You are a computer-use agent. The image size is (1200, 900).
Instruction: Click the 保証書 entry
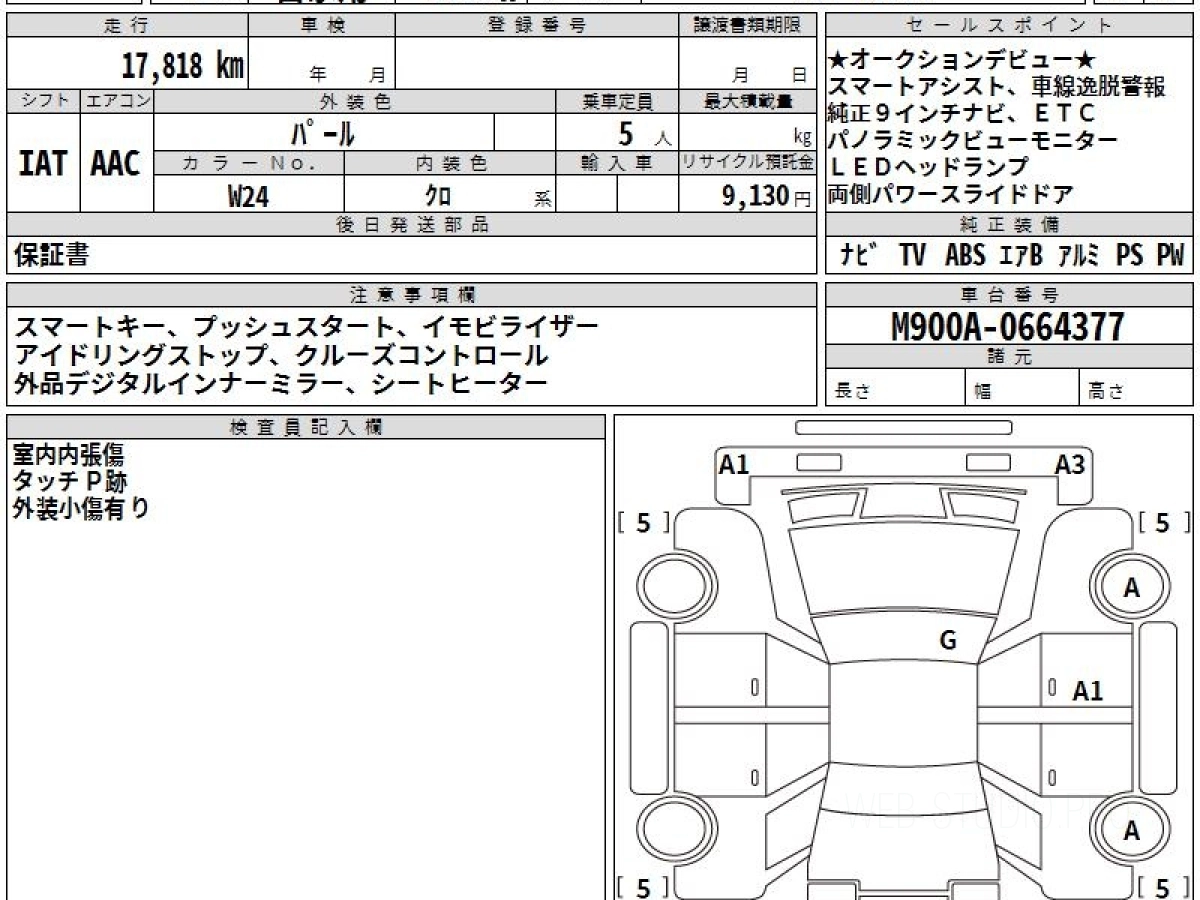[51, 255]
